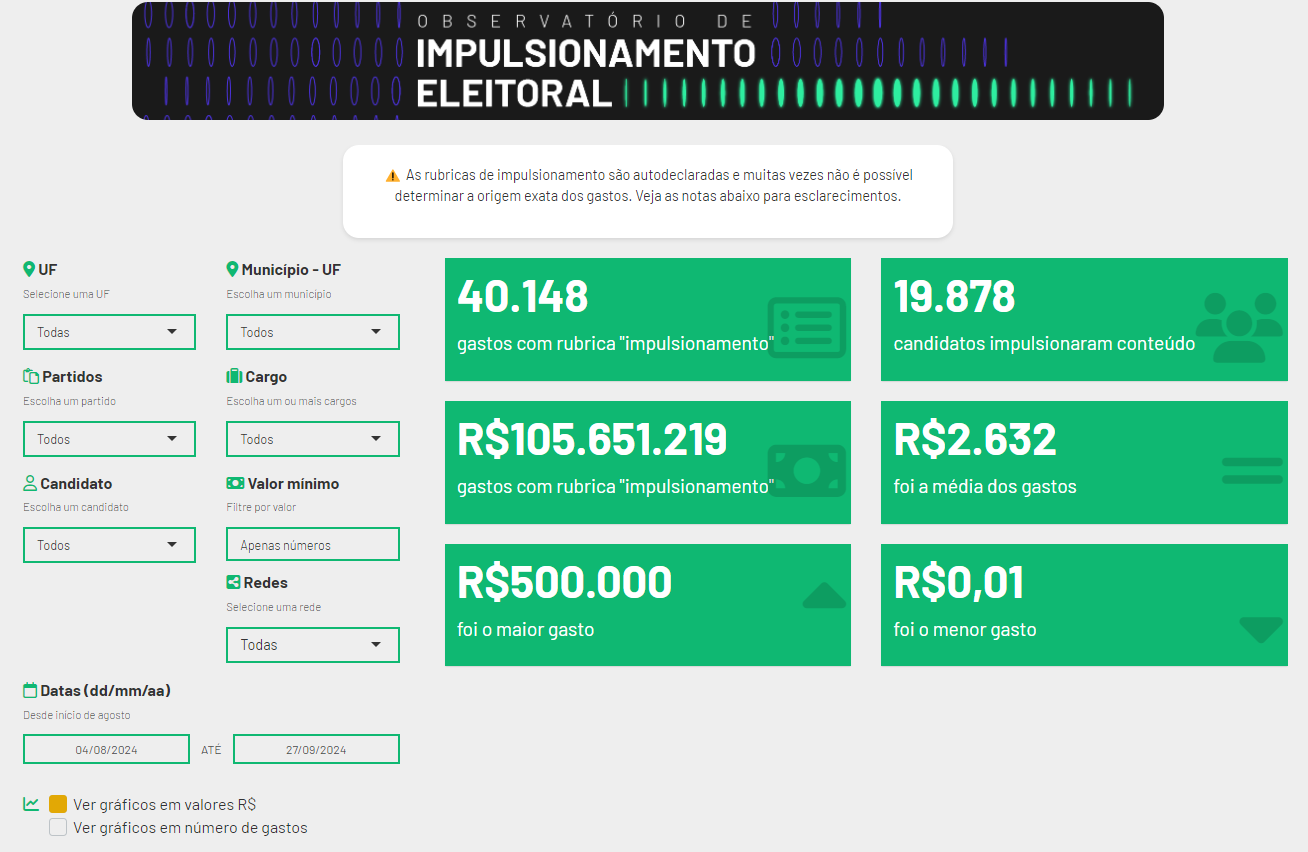This screenshot has height=852, width=1308.
Task: Select the start date field 04/08/2024
Action: click(106, 749)
